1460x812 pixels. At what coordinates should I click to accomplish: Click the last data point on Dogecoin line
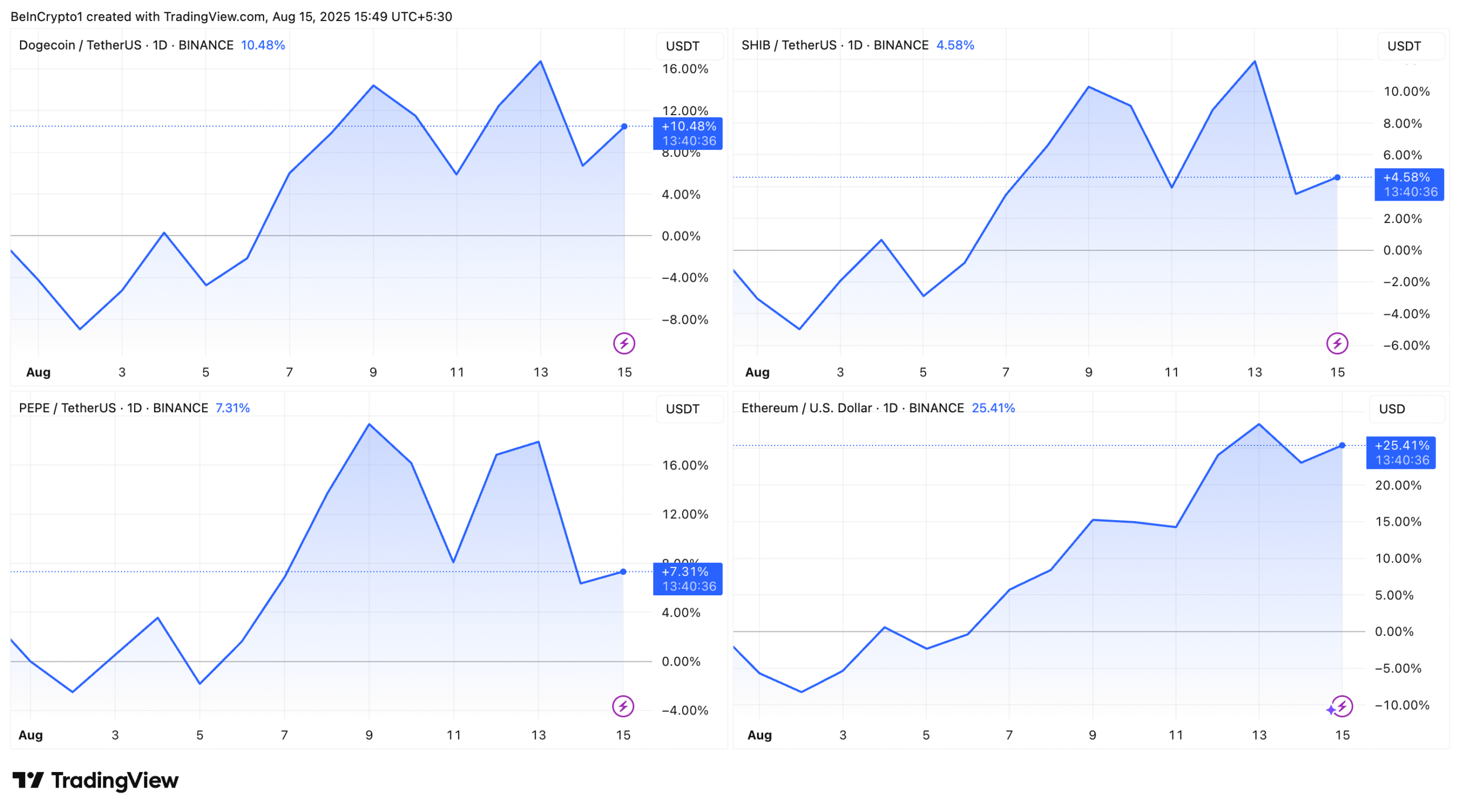pos(624,127)
